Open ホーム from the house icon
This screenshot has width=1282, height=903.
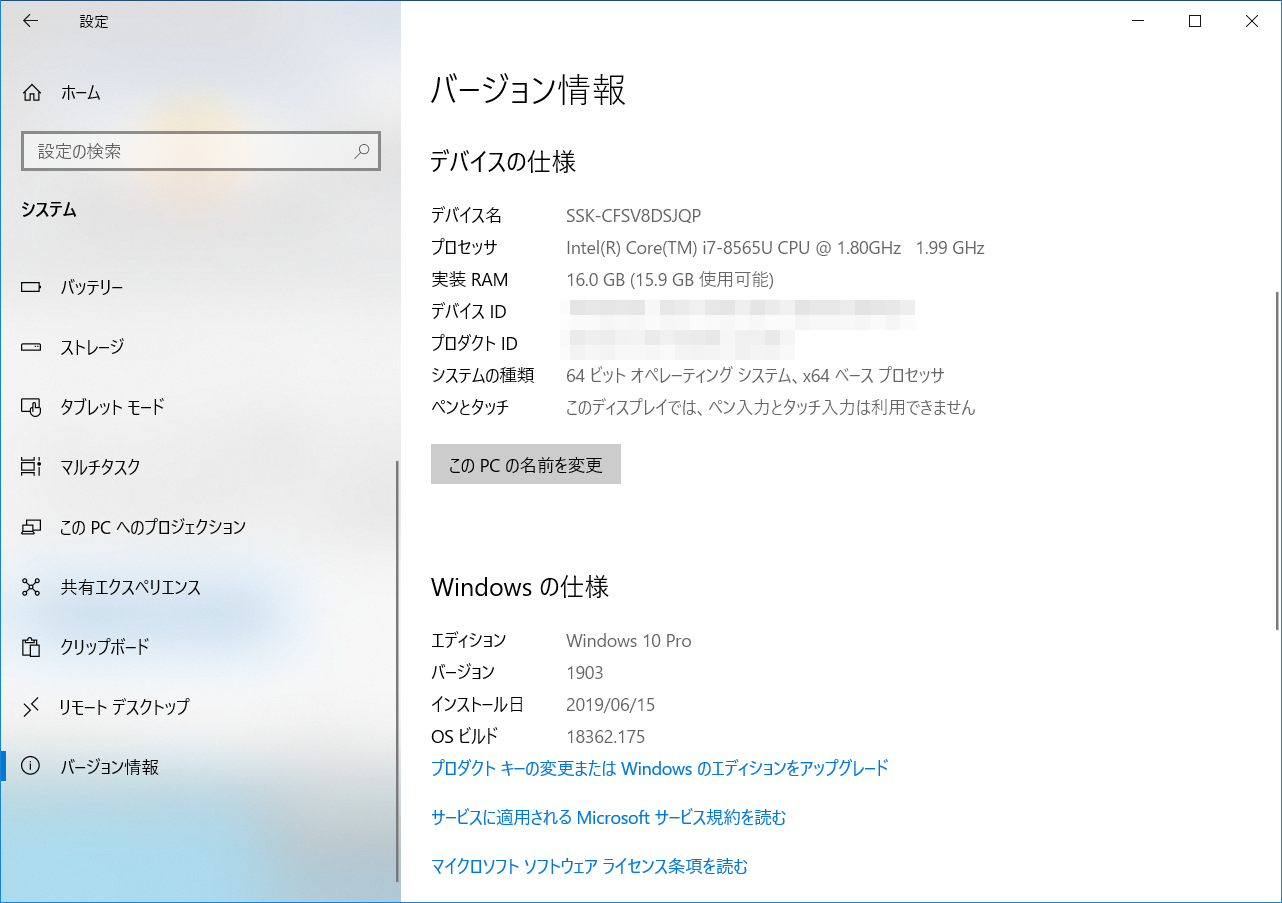coord(32,93)
